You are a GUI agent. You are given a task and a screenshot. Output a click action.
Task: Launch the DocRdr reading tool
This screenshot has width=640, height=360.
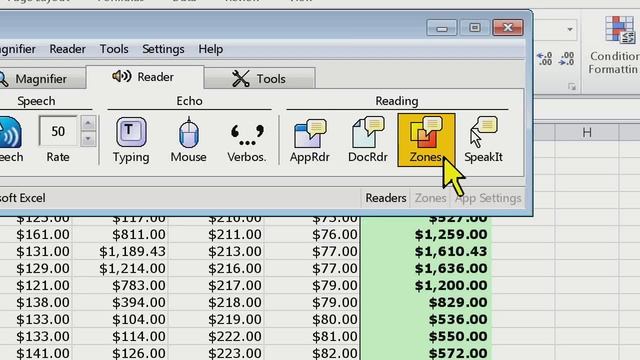pyautogui.click(x=367, y=140)
